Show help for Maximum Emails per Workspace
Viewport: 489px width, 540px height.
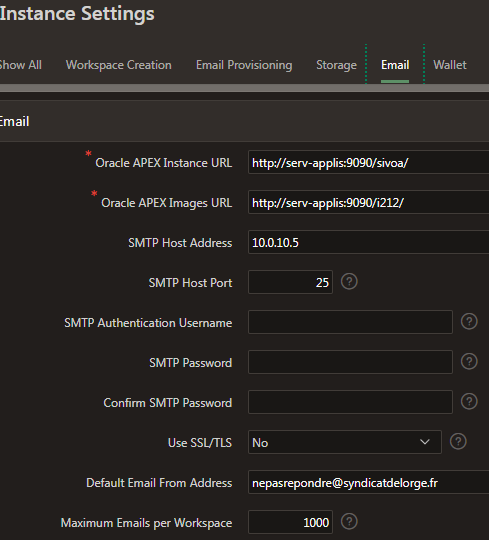click(x=349, y=521)
